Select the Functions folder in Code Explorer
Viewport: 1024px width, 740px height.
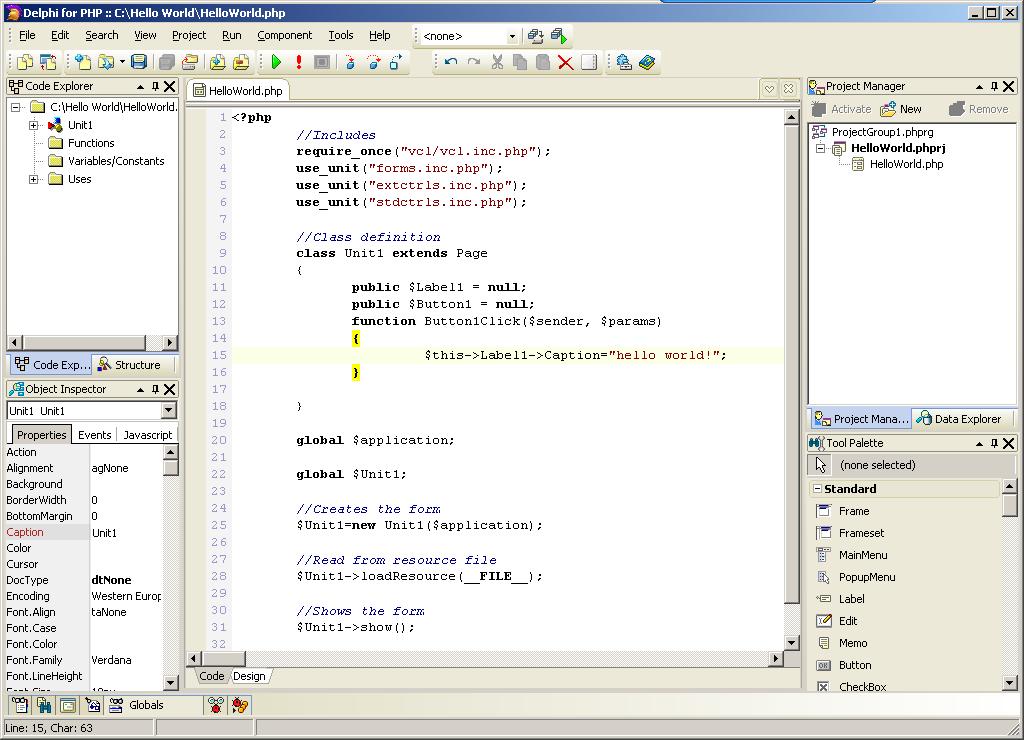[x=91, y=143]
